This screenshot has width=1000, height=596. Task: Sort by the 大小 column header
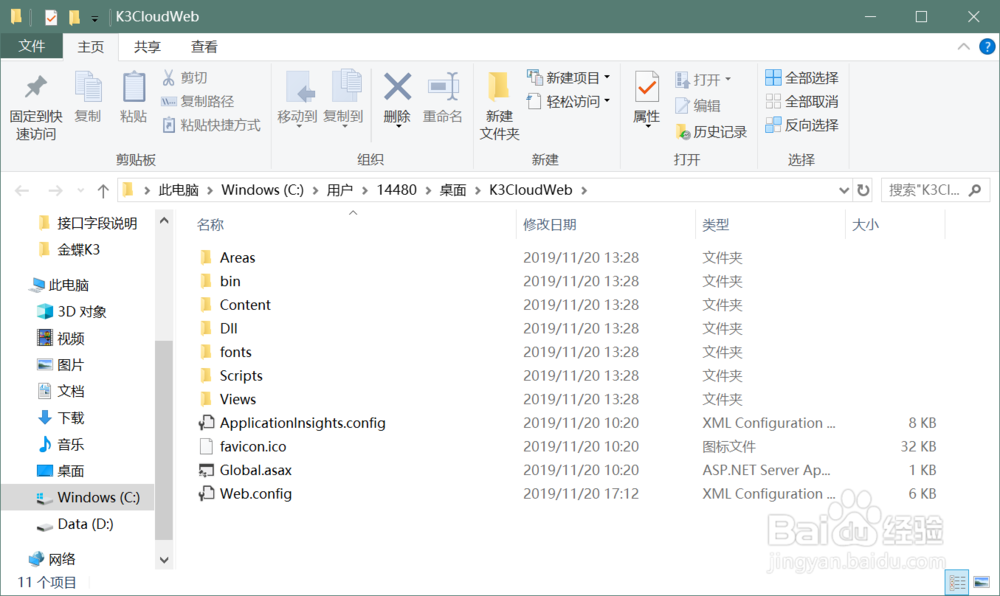[x=865, y=224]
